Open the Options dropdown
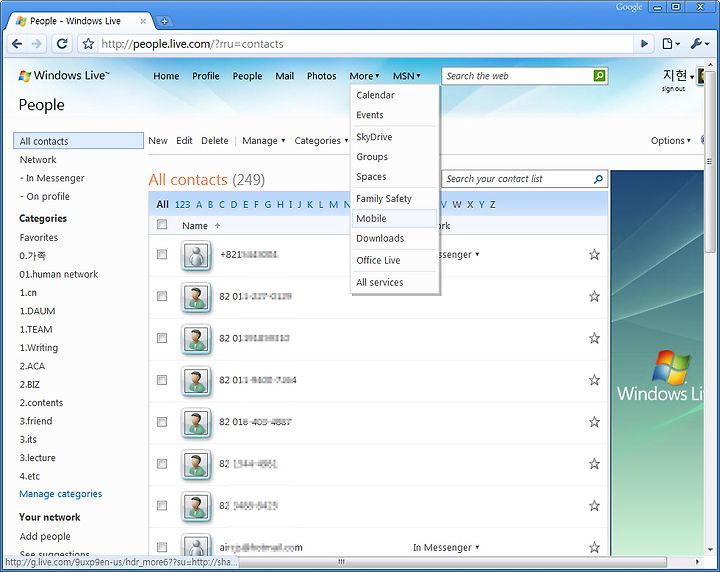 coord(670,140)
